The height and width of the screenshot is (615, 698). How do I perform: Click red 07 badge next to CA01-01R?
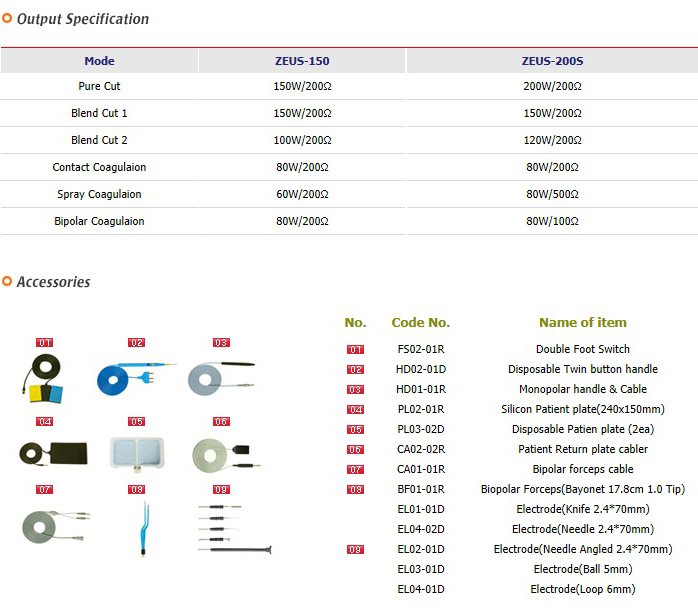tap(355, 470)
